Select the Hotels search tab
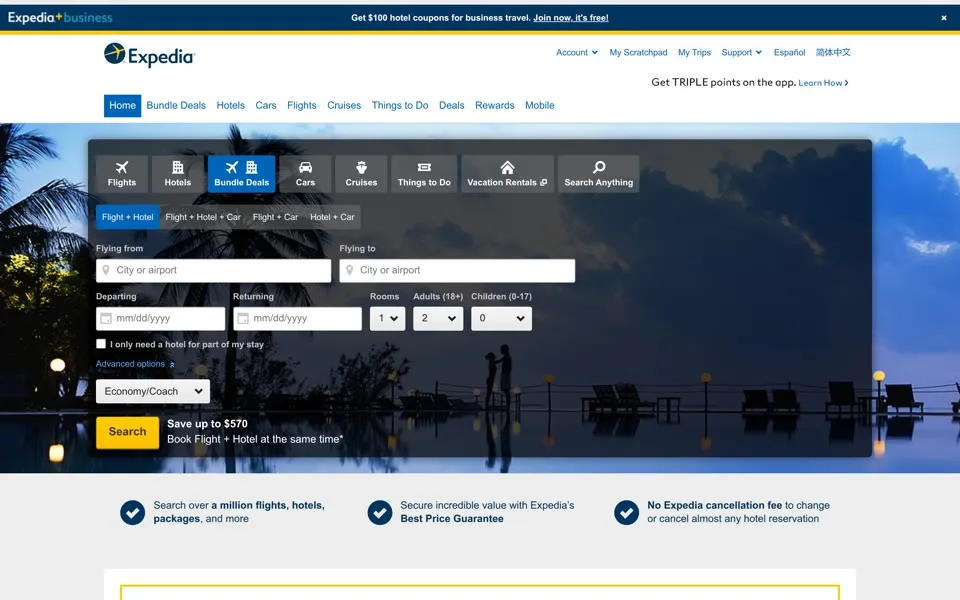960x600 pixels. (x=178, y=174)
